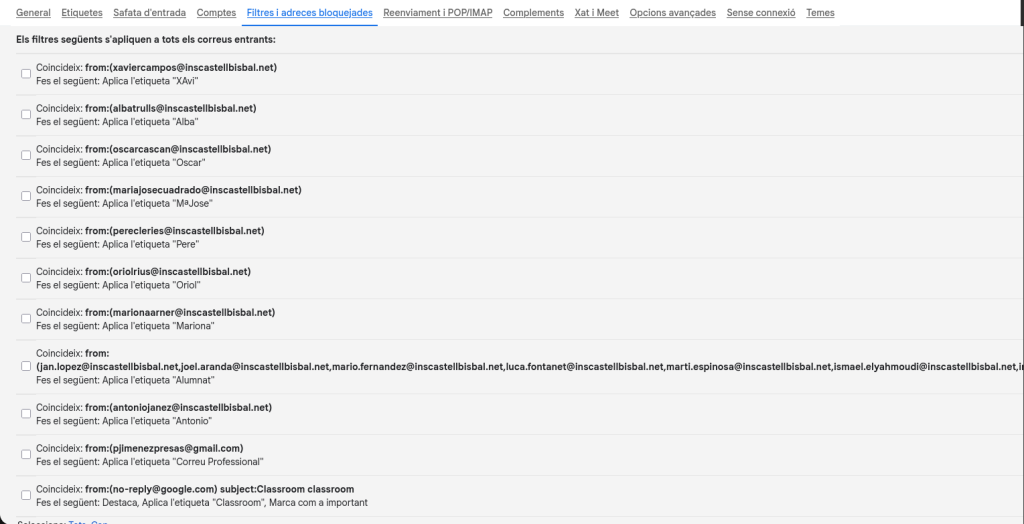Open the General settings tab
This screenshot has height=524, width=1024.
[x=34, y=13]
